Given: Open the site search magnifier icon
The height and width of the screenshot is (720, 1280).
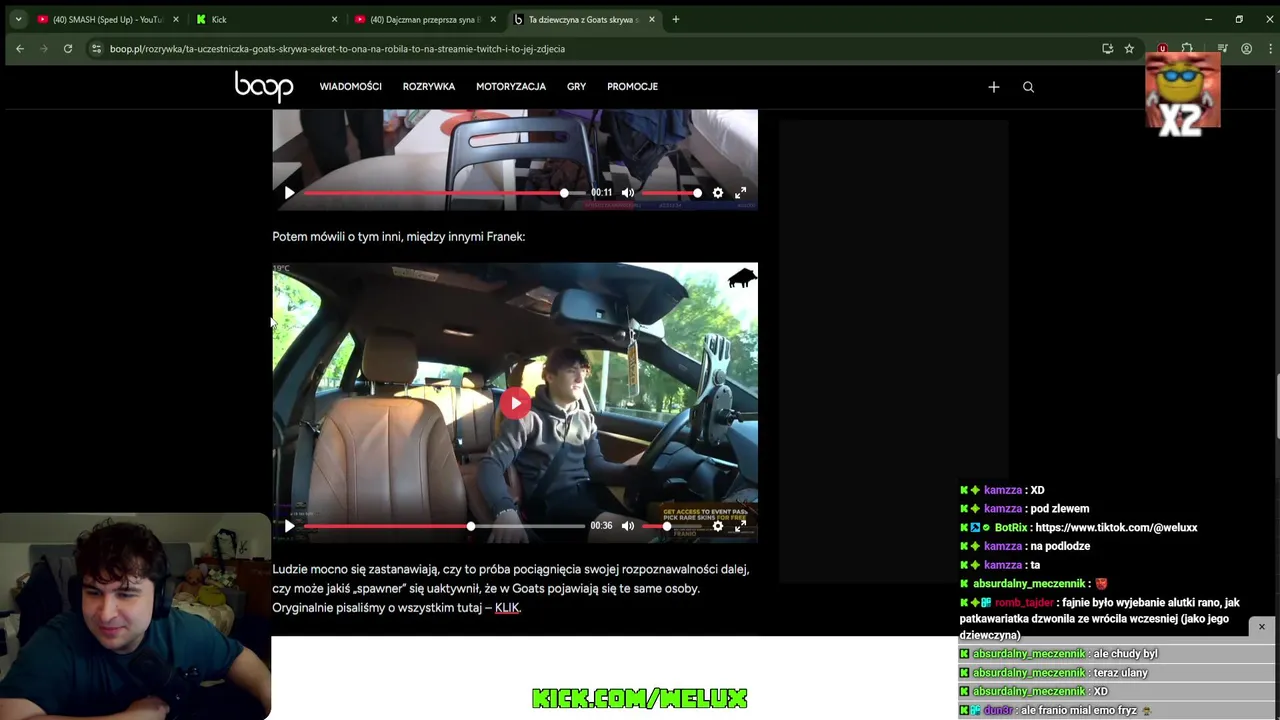Looking at the screenshot, I should tap(1028, 87).
